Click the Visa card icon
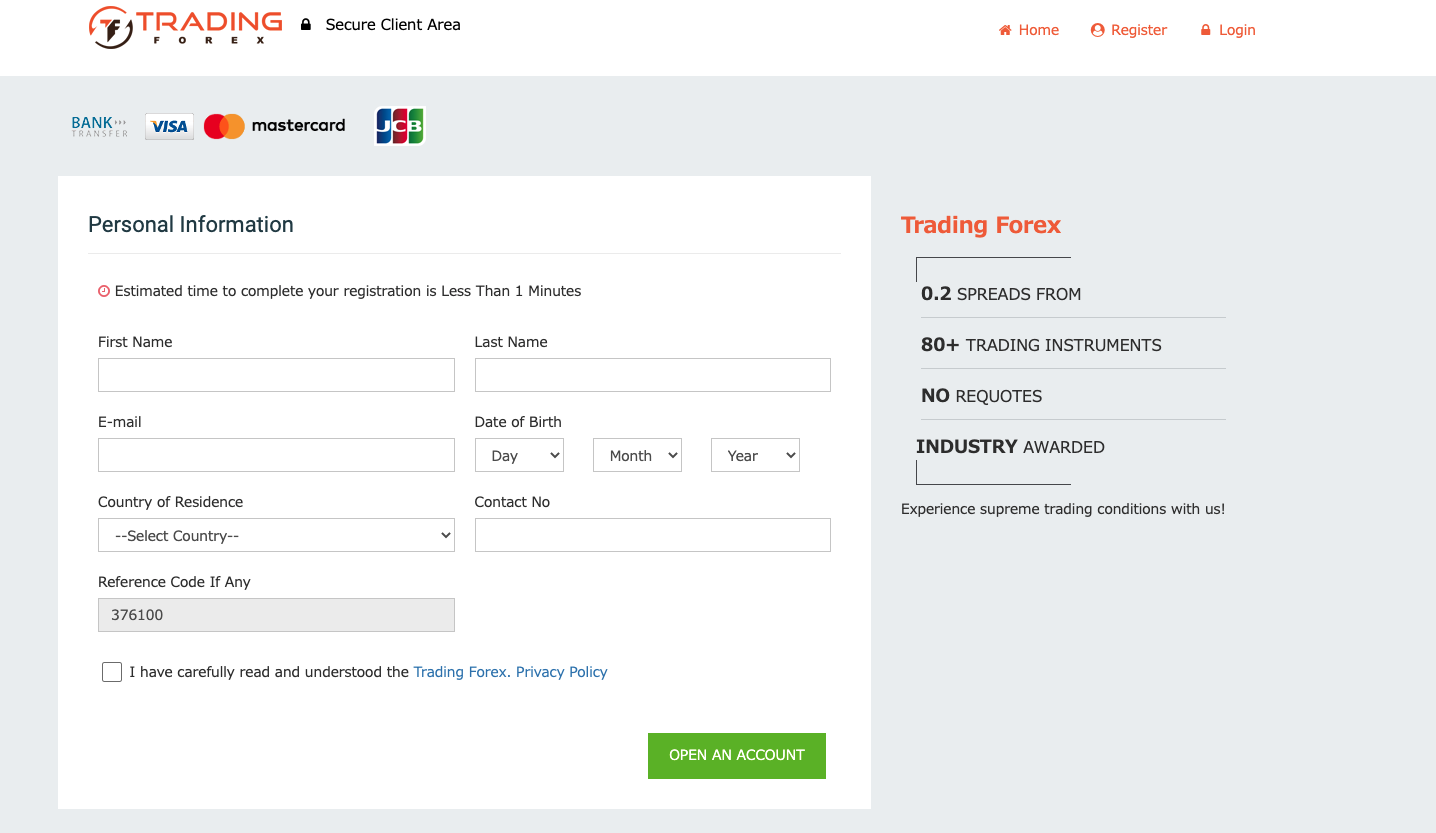This screenshot has width=1436, height=833. [x=170, y=126]
